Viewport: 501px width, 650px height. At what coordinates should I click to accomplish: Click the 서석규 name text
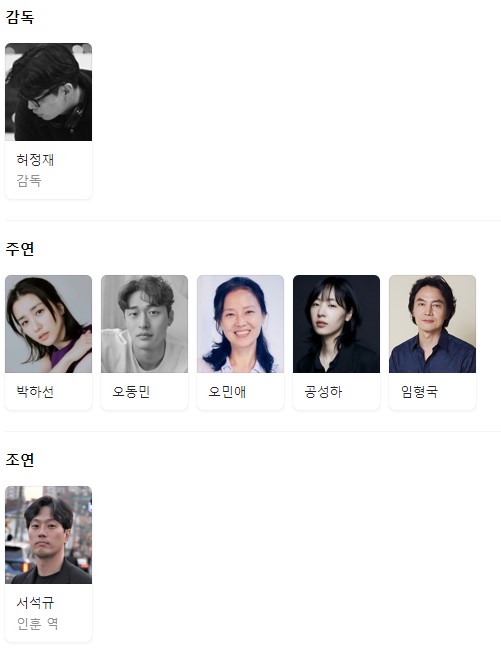tap(35, 602)
